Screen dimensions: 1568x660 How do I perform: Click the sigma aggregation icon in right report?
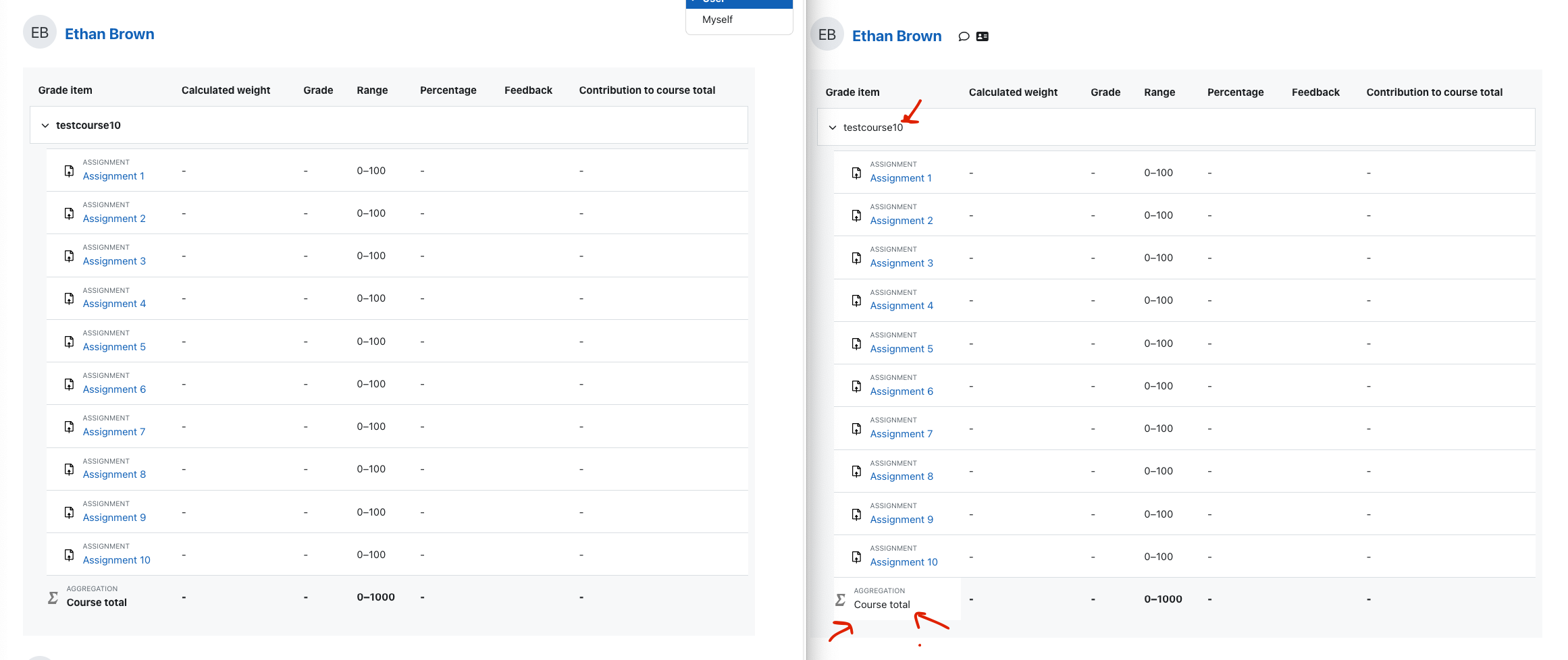pos(840,599)
